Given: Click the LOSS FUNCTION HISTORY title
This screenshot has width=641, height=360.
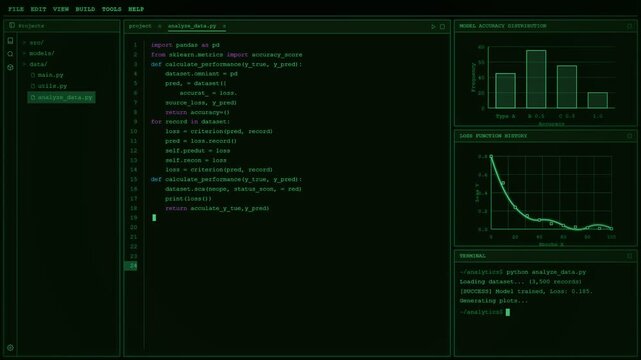Looking at the screenshot, I should [x=493, y=136].
